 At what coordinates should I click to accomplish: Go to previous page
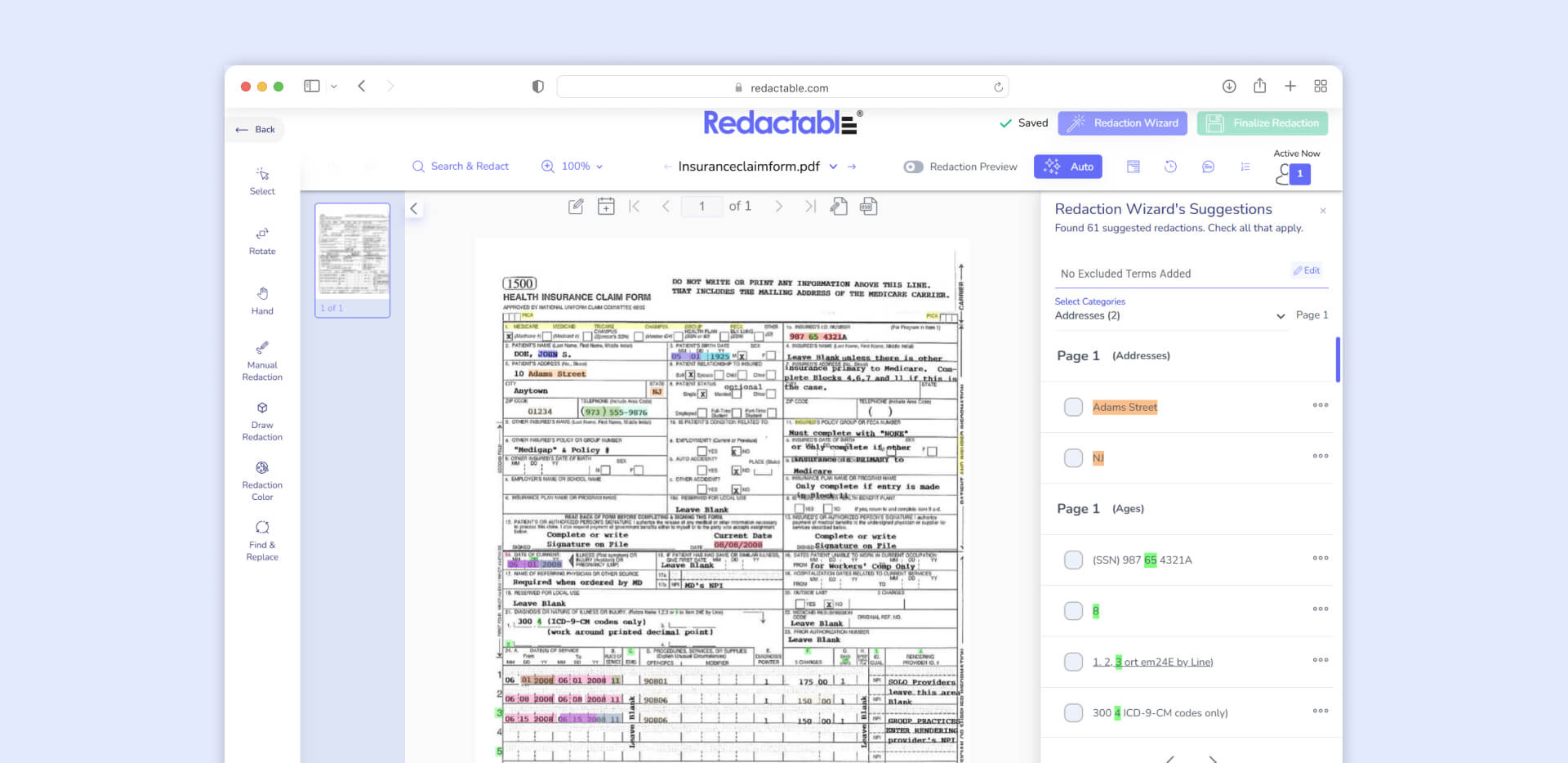666,207
